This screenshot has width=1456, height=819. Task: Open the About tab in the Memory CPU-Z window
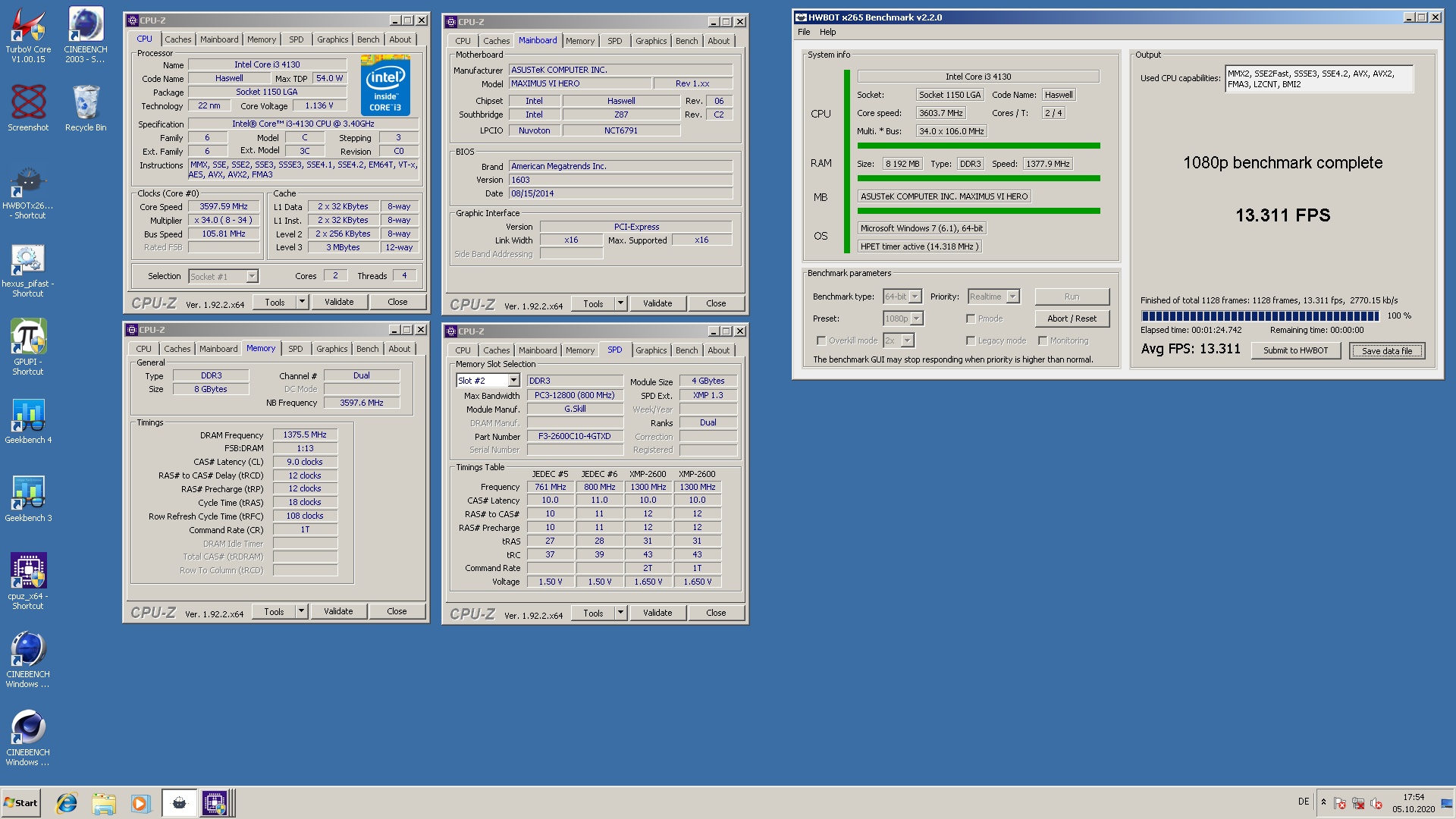tap(400, 349)
